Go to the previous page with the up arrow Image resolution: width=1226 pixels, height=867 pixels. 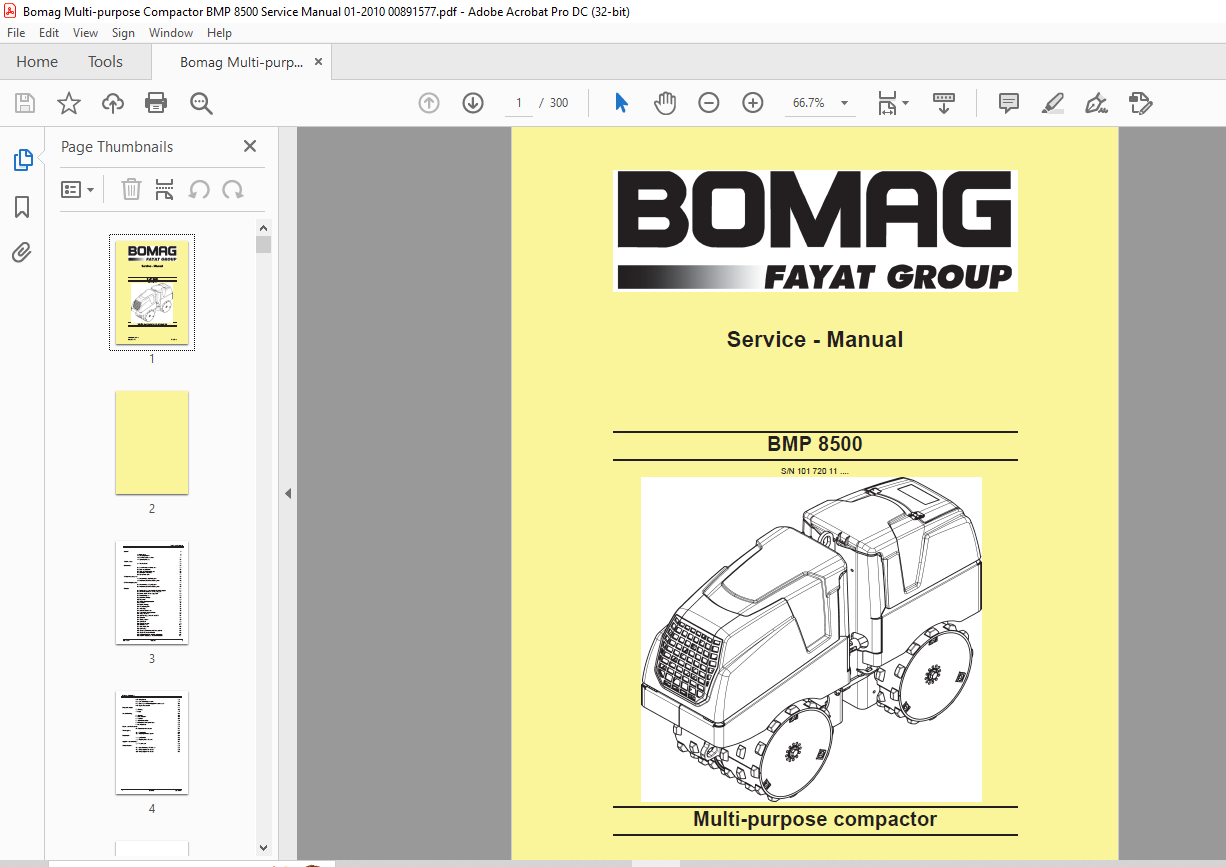429,103
